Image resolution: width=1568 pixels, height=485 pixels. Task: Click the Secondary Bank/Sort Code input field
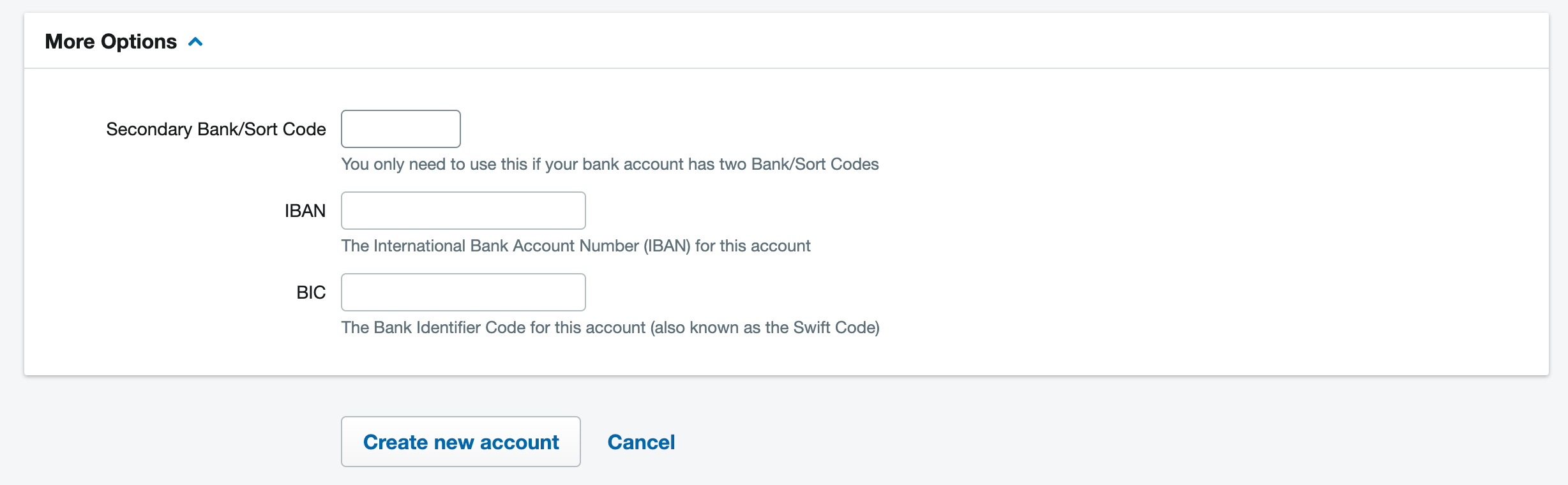point(400,128)
